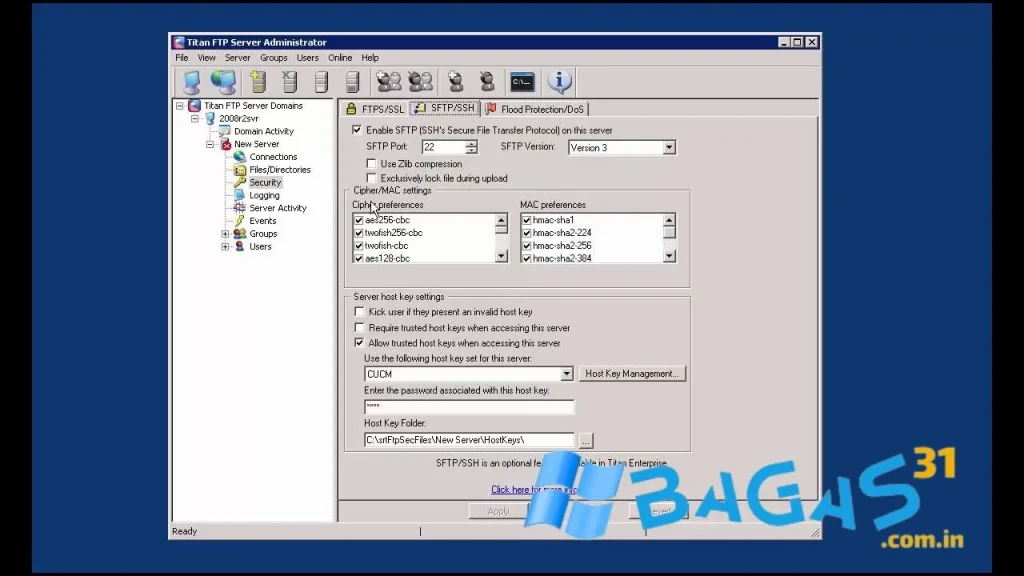
Task: Open the File menu
Action: pos(182,57)
